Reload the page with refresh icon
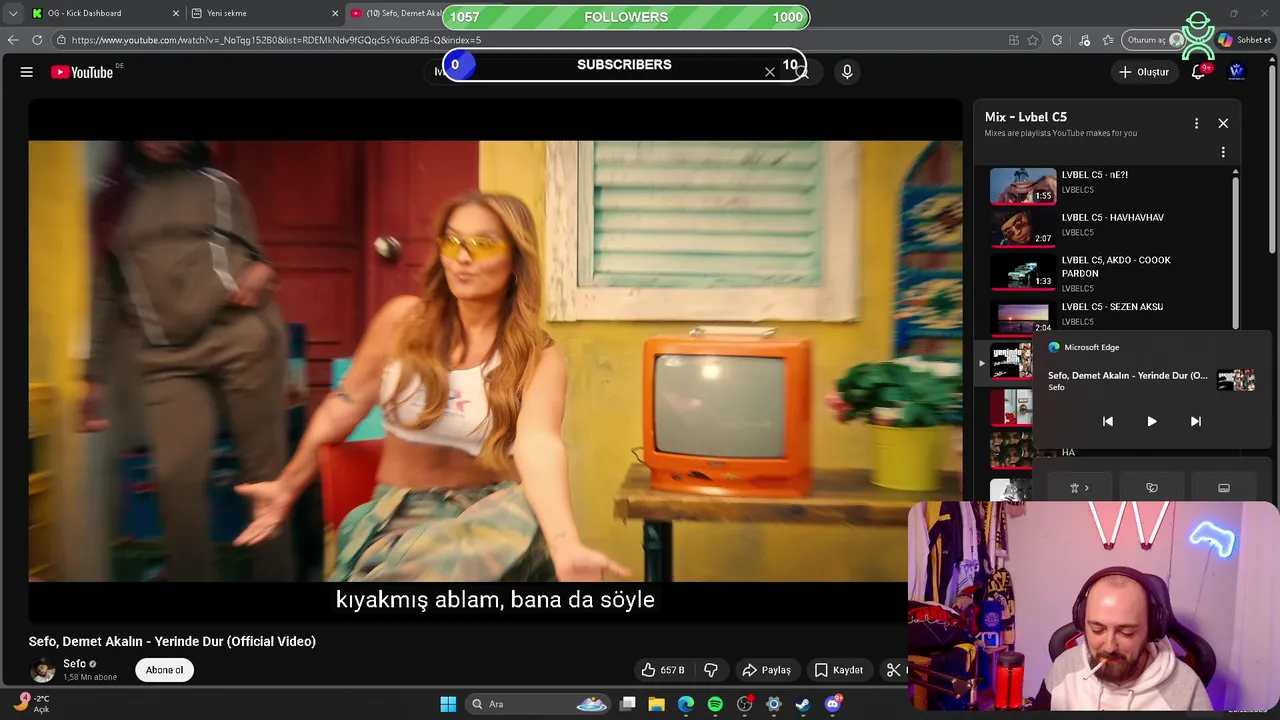This screenshot has height=720, width=1280. 37,40
